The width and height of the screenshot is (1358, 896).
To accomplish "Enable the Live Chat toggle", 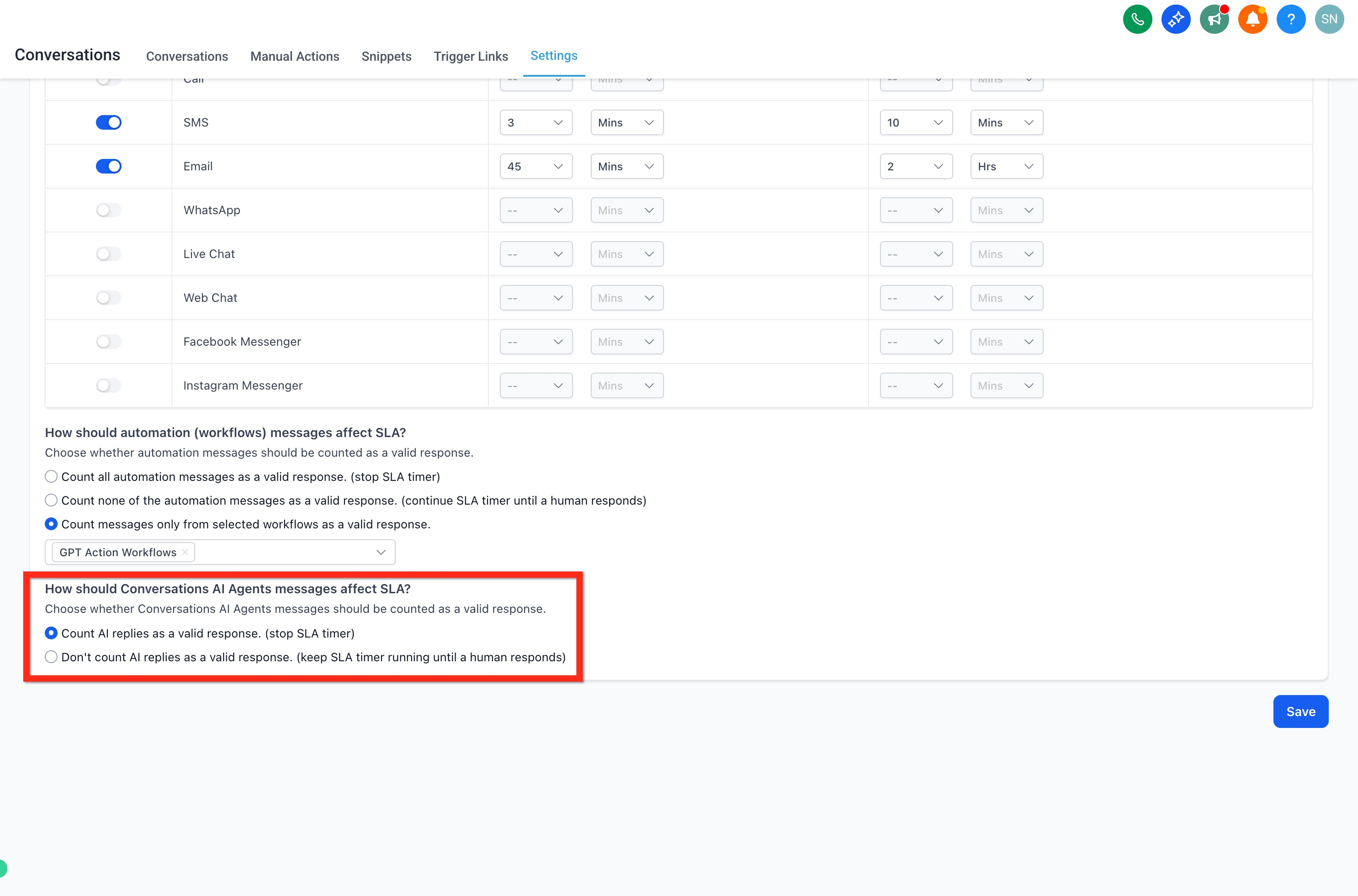I will (x=109, y=254).
